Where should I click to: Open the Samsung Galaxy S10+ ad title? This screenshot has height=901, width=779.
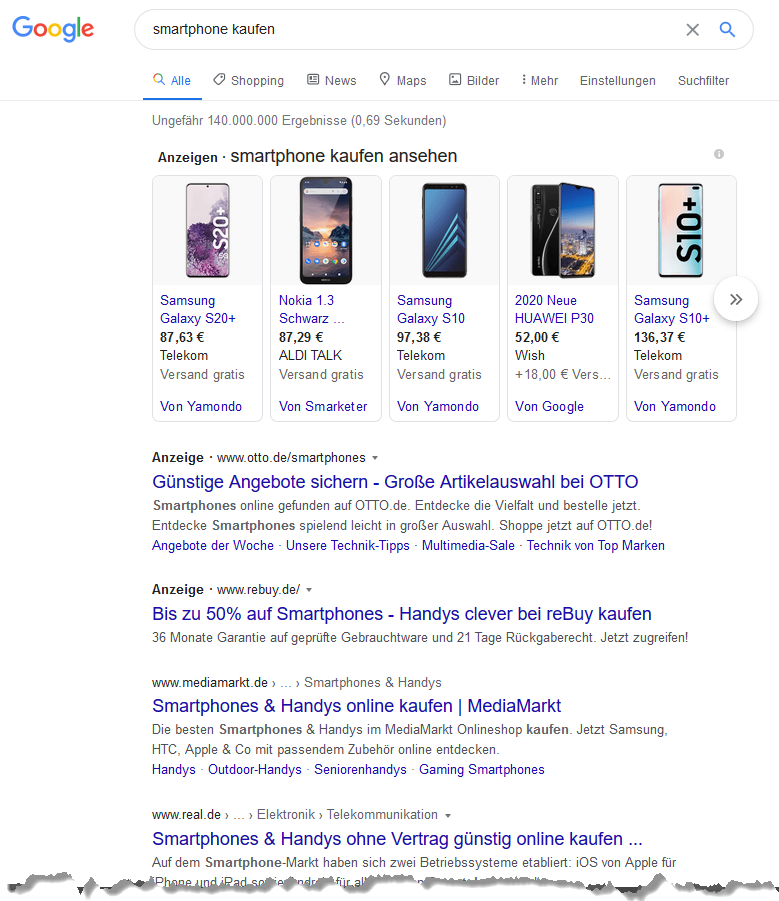(x=672, y=309)
